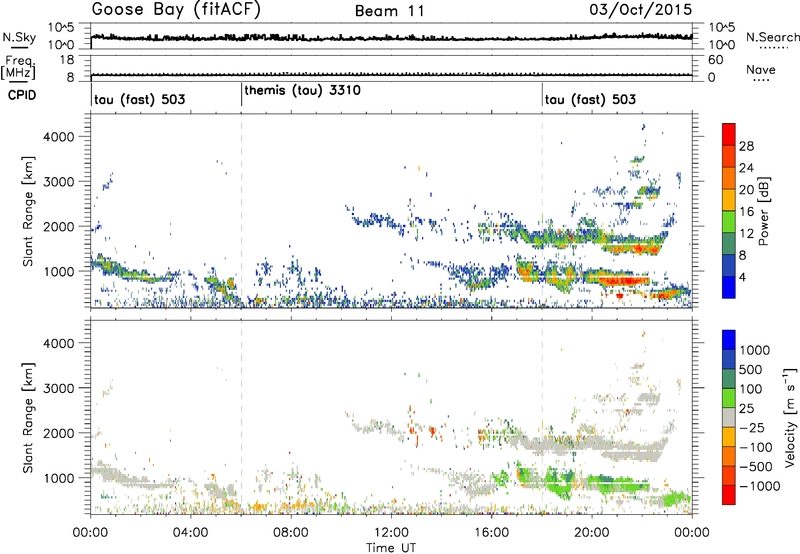This screenshot has height=554, width=800.
Task: Click the "4000" tick on the power panel axis
Action: click(59, 137)
